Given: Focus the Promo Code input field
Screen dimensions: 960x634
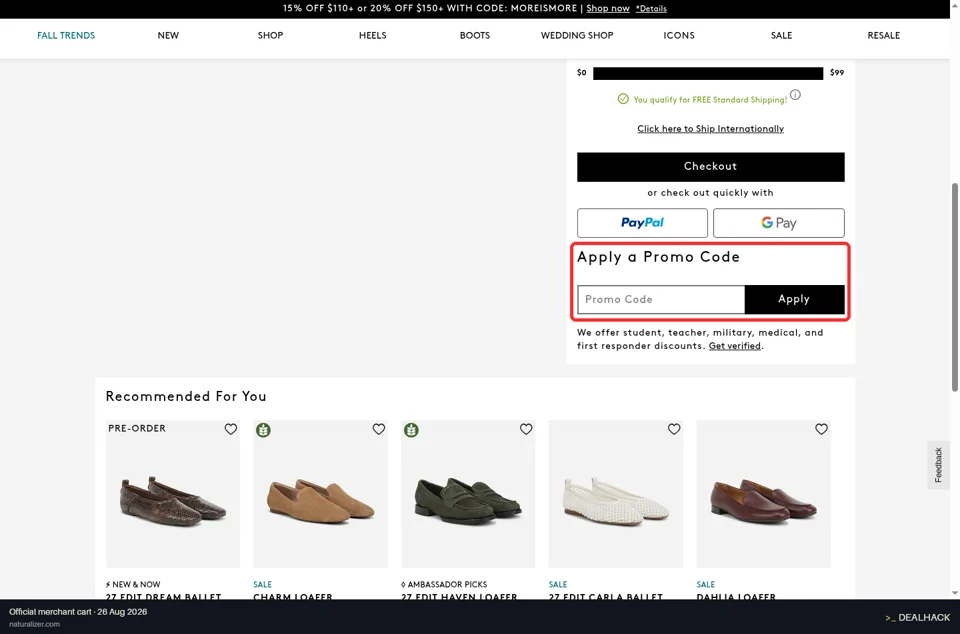Looking at the screenshot, I should (x=661, y=299).
